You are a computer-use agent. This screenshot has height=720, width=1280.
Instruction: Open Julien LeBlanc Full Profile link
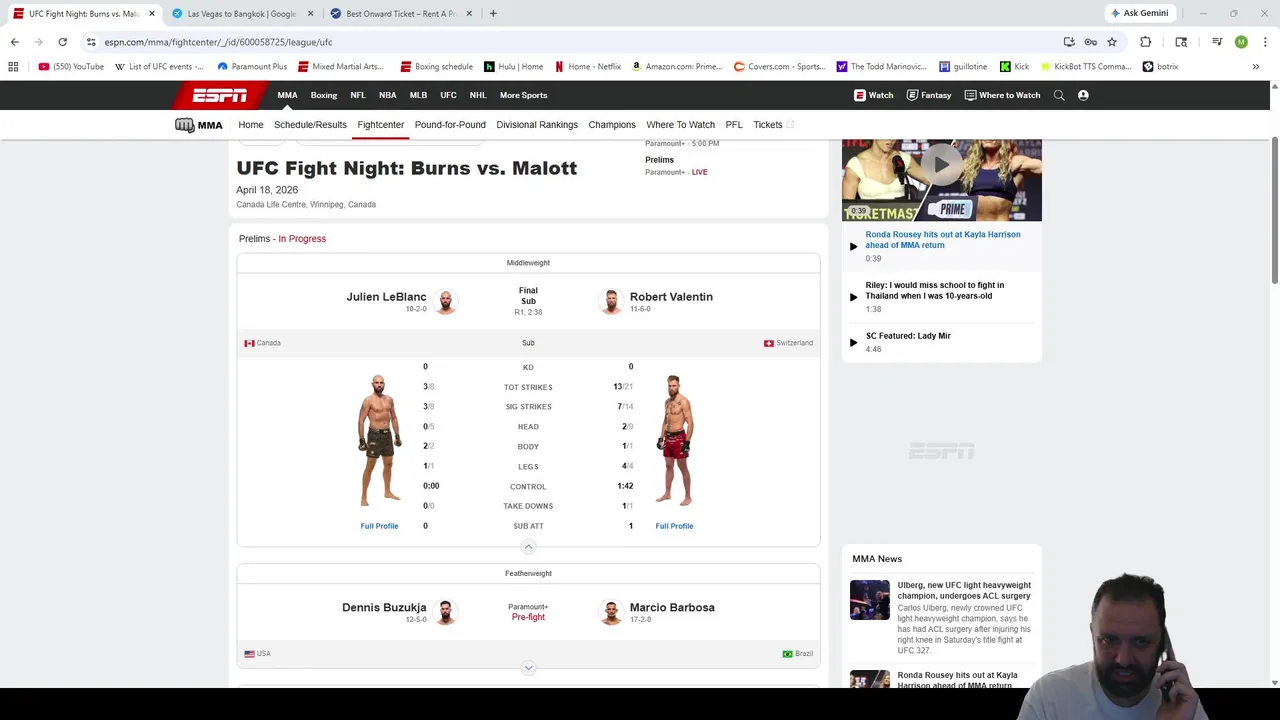tap(379, 526)
